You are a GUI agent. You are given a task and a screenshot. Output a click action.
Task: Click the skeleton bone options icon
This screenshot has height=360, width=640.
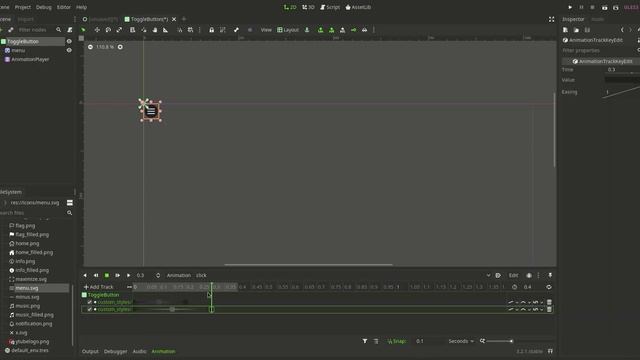tap(236, 30)
